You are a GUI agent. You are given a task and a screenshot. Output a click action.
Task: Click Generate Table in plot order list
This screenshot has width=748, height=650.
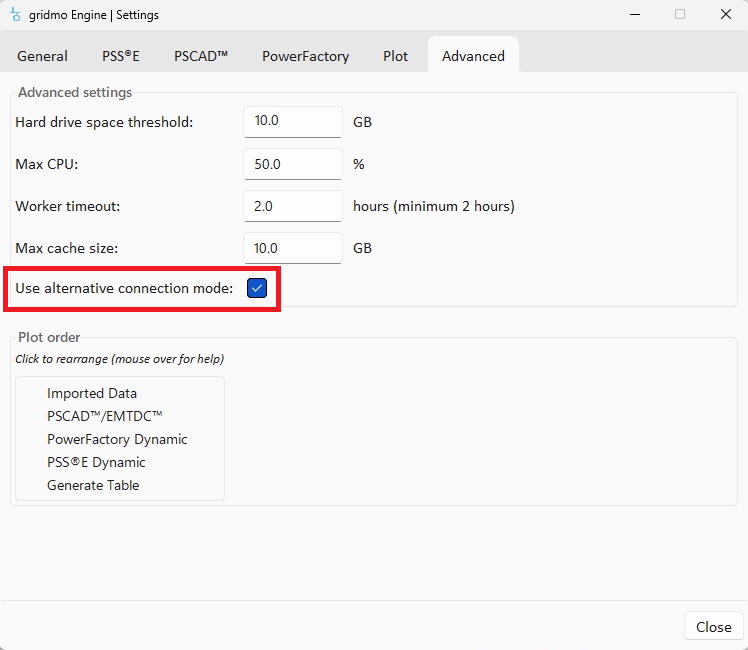pyautogui.click(x=93, y=485)
